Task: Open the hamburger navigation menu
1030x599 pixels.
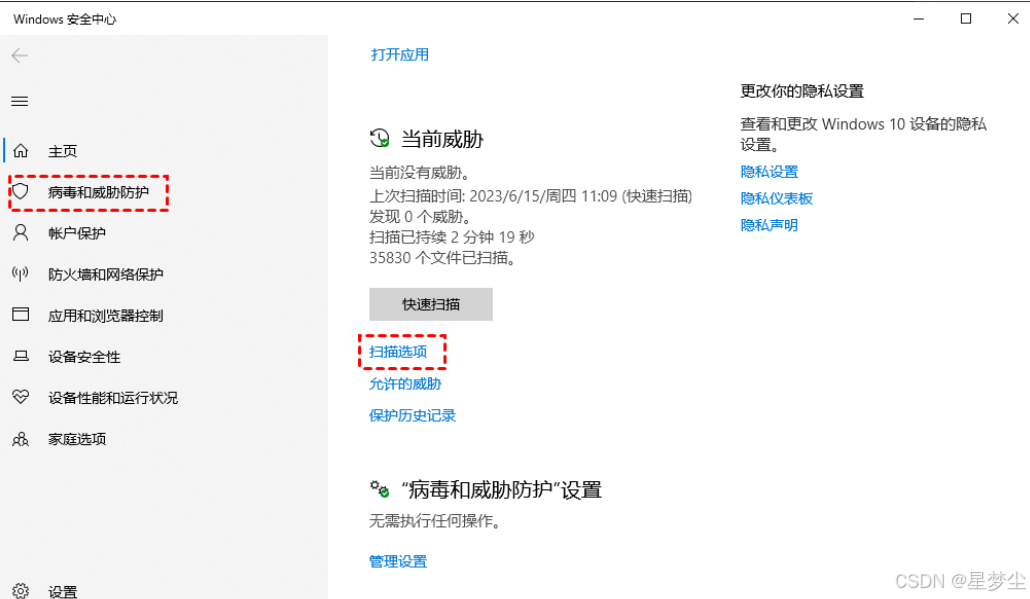Action: pyautogui.click(x=20, y=101)
